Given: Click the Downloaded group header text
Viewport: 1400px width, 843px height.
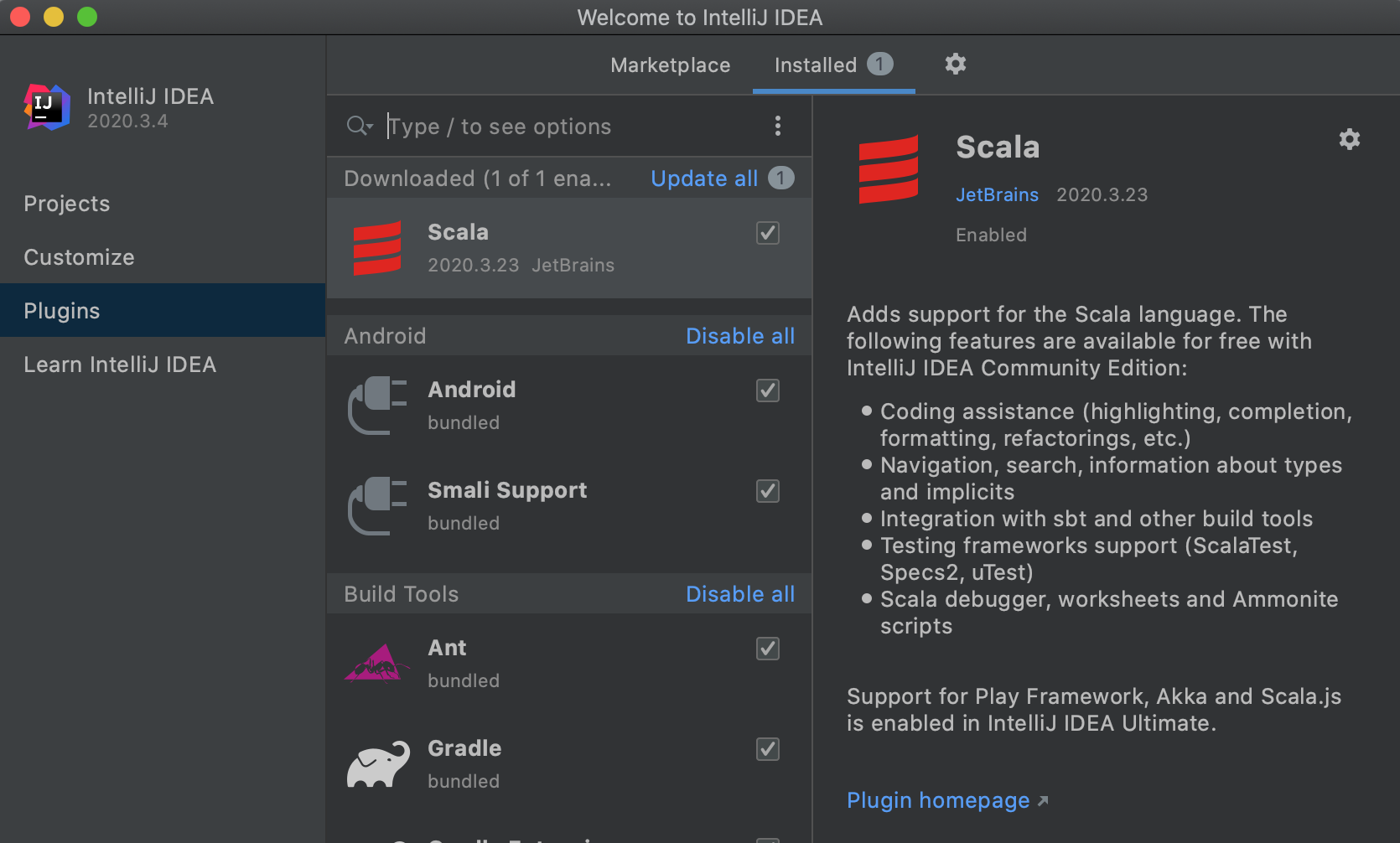Looking at the screenshot, I should click(x=478, y=178).
